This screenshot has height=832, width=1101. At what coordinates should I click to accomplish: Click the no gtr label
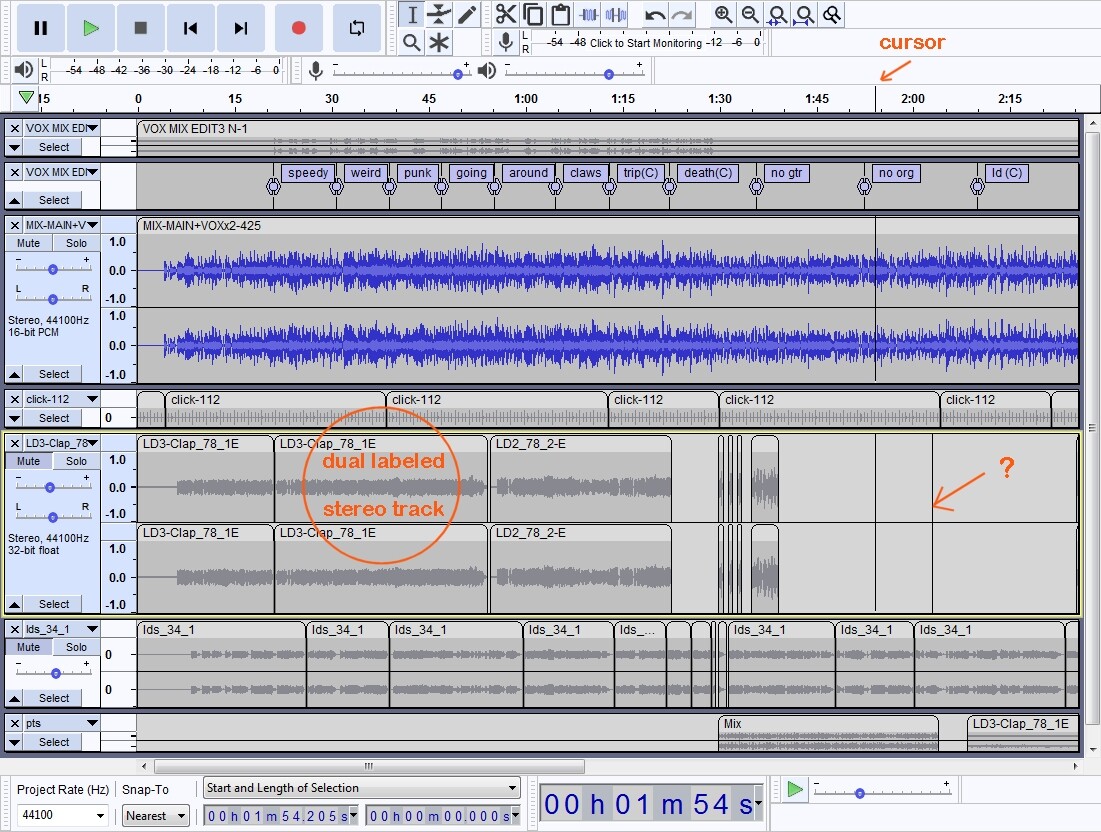pos(786,173)
